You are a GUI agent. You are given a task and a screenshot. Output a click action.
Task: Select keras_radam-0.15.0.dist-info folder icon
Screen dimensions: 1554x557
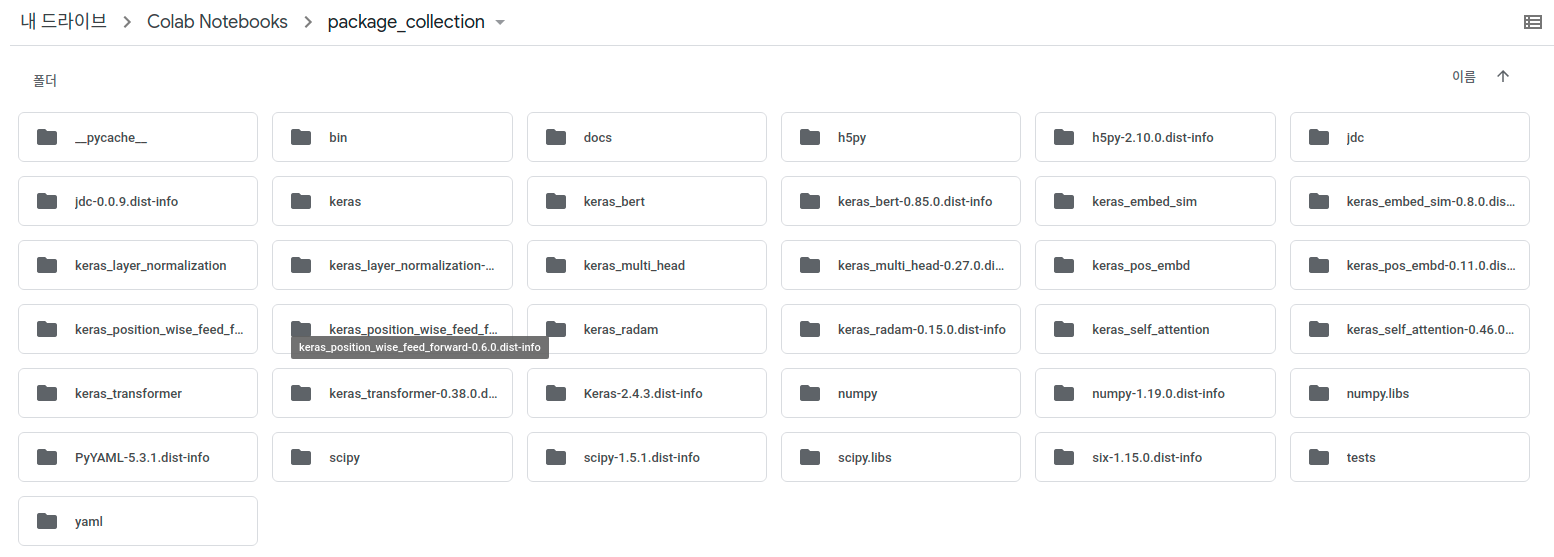[810, 329]
